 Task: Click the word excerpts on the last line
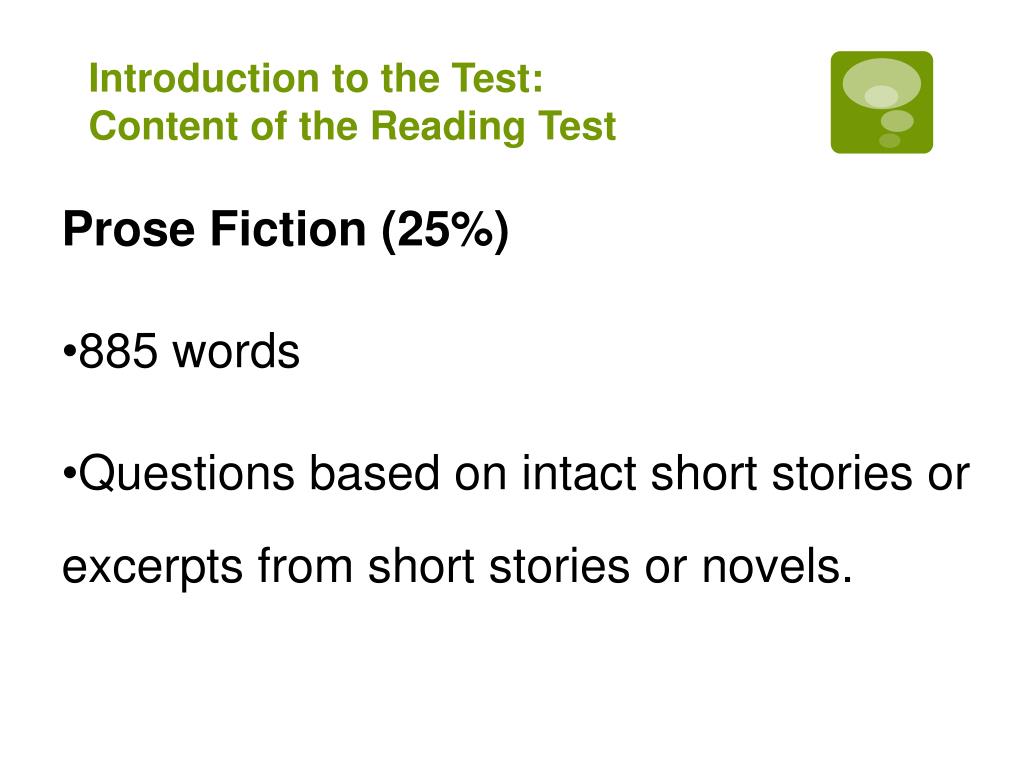pos(153,568)
